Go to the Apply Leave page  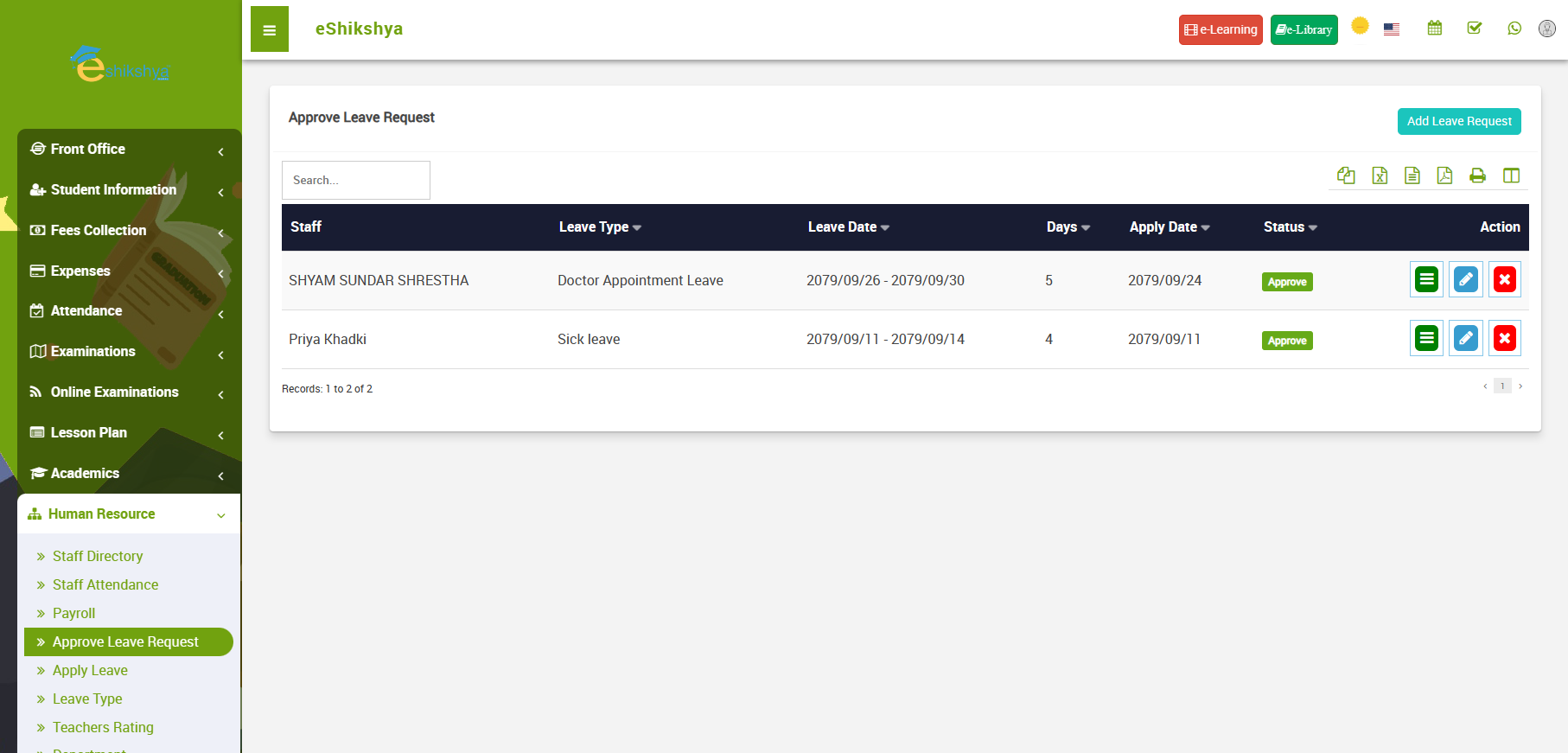pos(90,670)
